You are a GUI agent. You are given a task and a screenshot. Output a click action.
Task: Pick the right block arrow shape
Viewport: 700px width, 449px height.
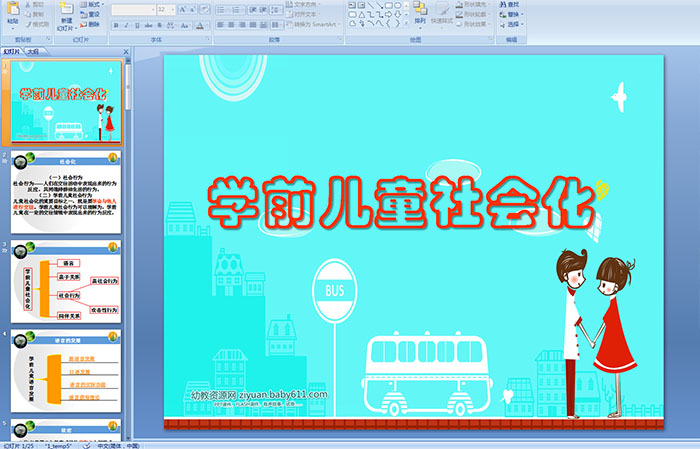click(x=388, y=15)
